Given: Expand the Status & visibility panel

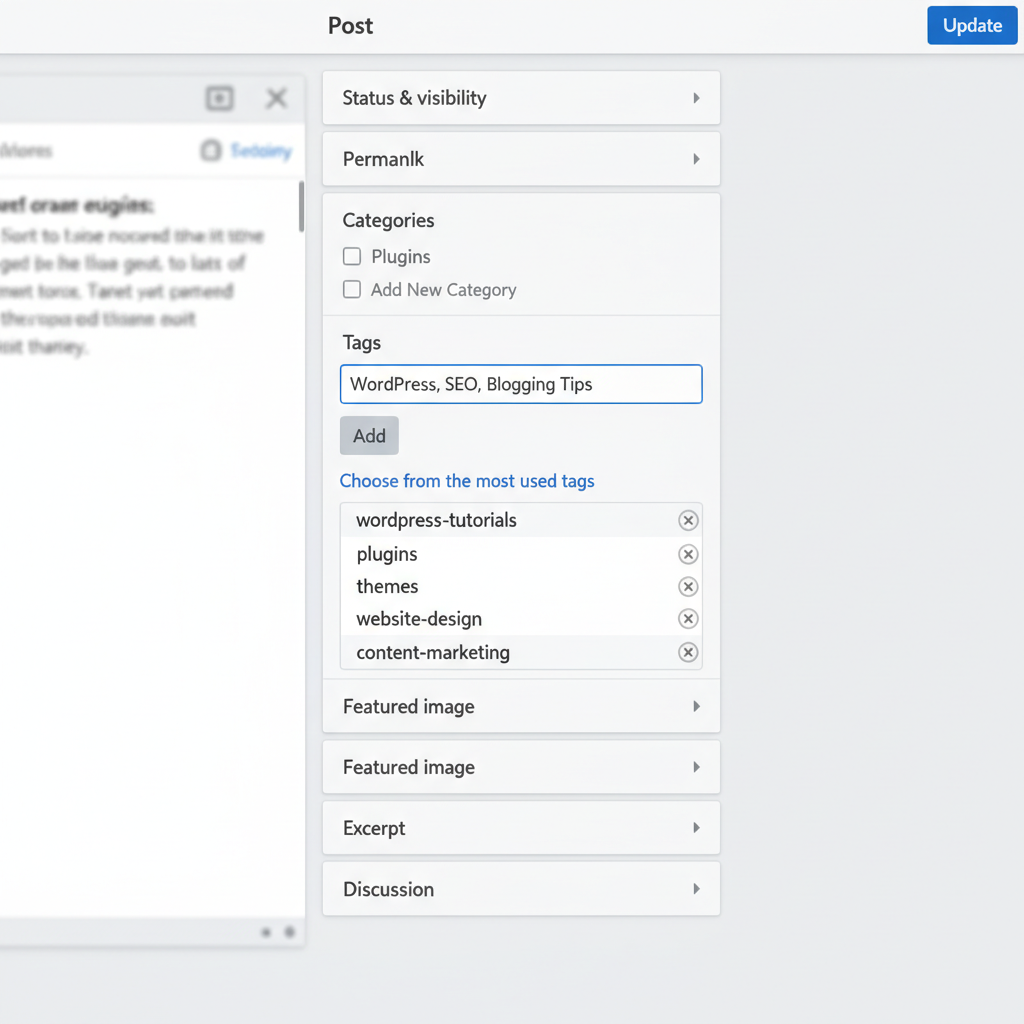Looking at the screenshot, I should pyautogui.click(x=520, y=98).
